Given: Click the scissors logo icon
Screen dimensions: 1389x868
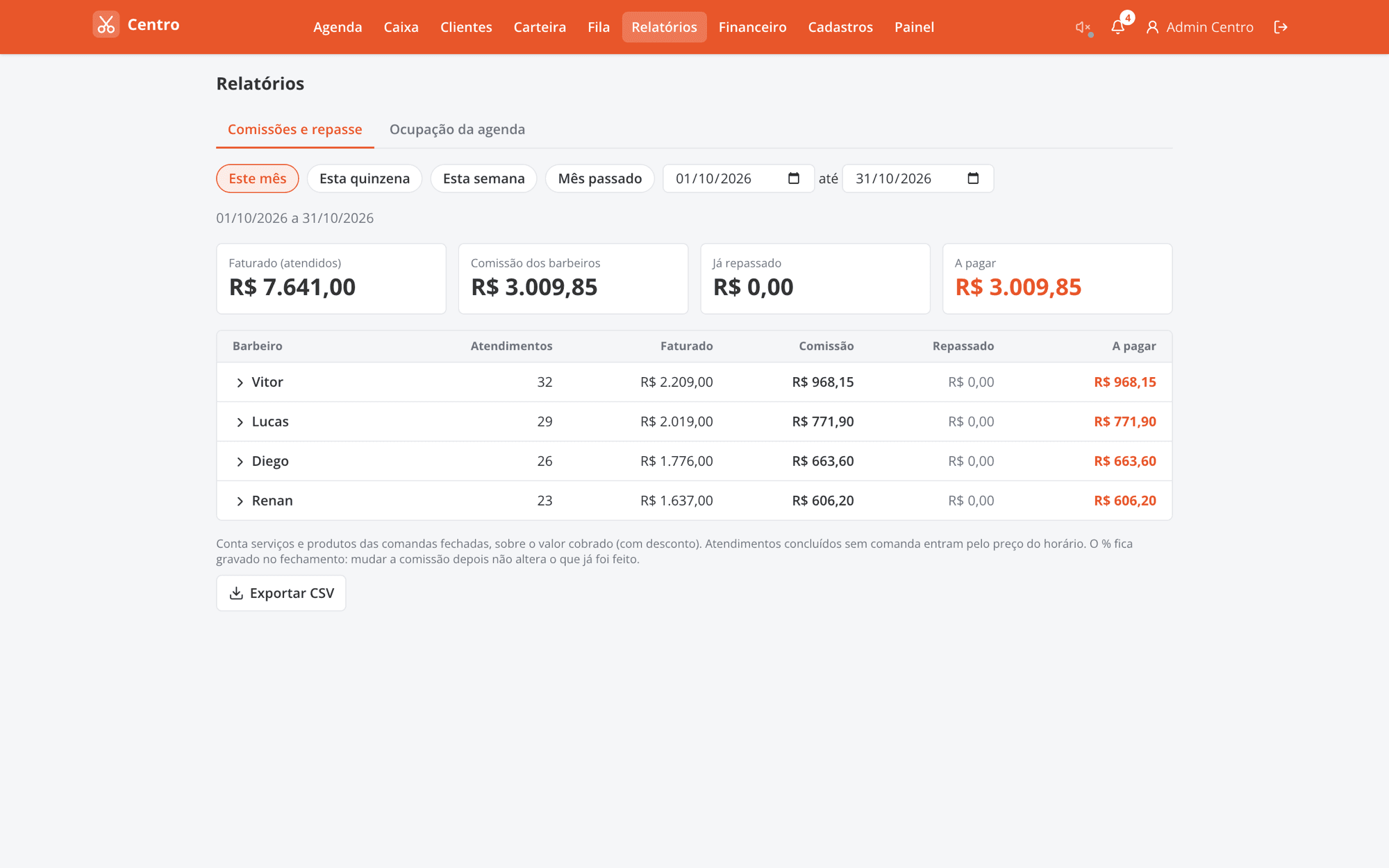Looking at the screenshot, I should point(106,25).
